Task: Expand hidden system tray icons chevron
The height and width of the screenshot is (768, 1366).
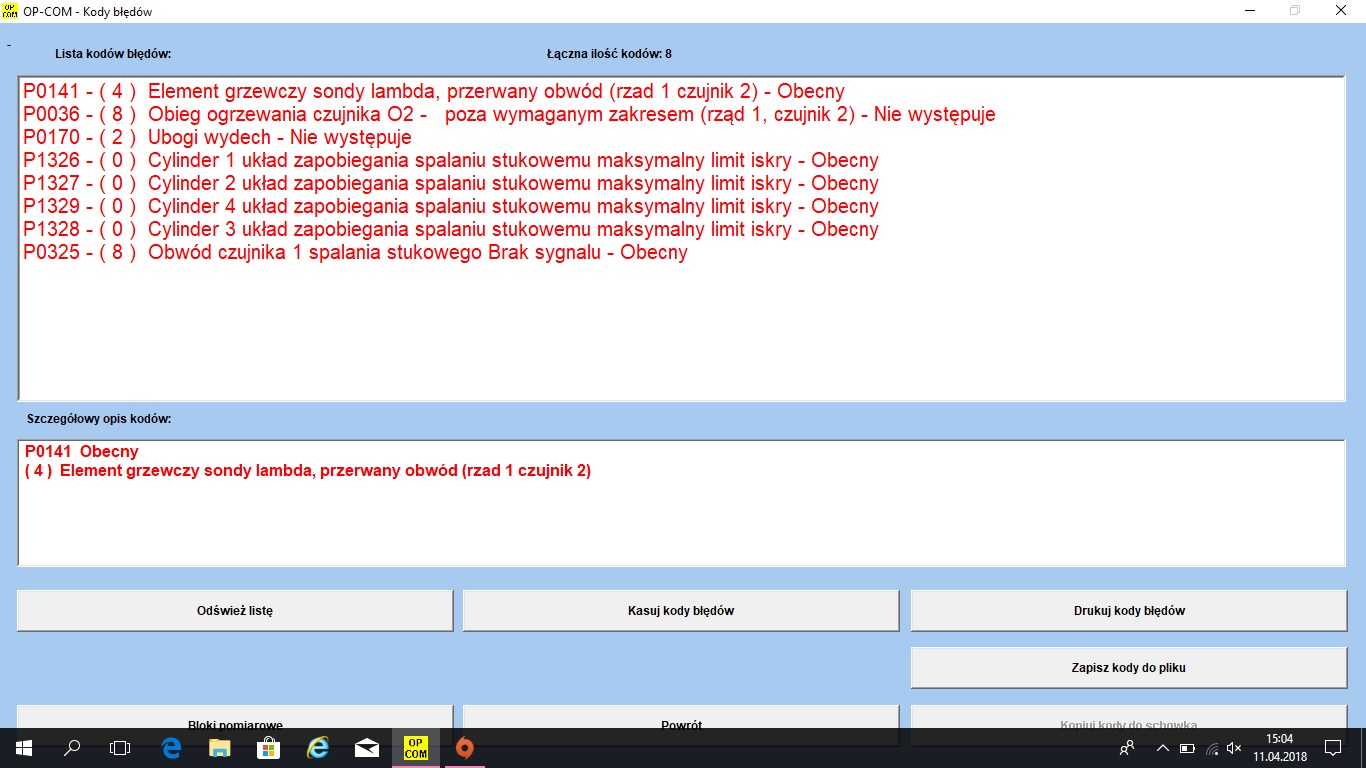Action: [x=1162, y=747]
